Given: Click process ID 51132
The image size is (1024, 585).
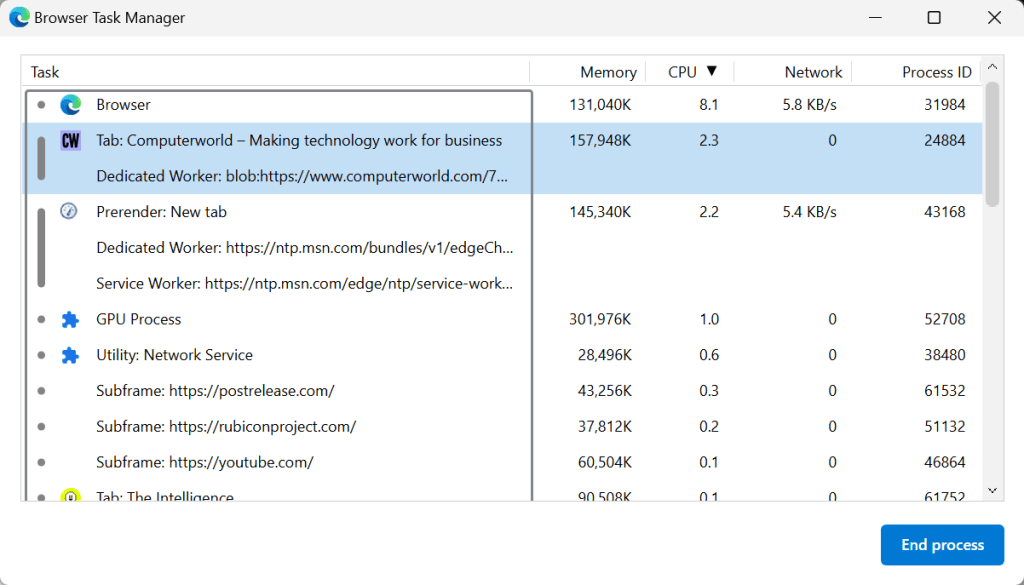Looking at the screenshot, I should (944, 427).
